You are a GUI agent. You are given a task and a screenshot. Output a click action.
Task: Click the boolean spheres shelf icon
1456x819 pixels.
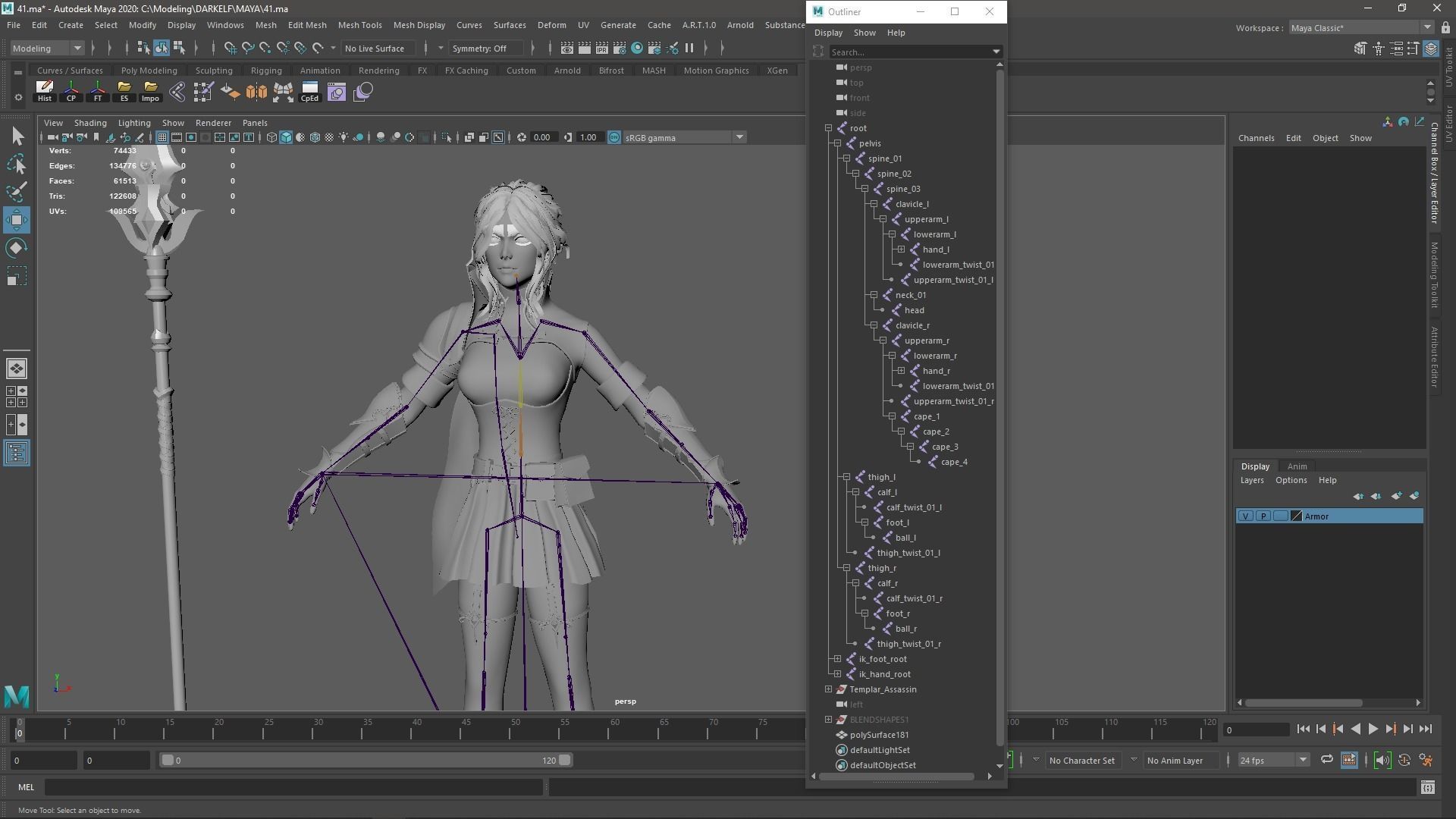coord(363,92)
